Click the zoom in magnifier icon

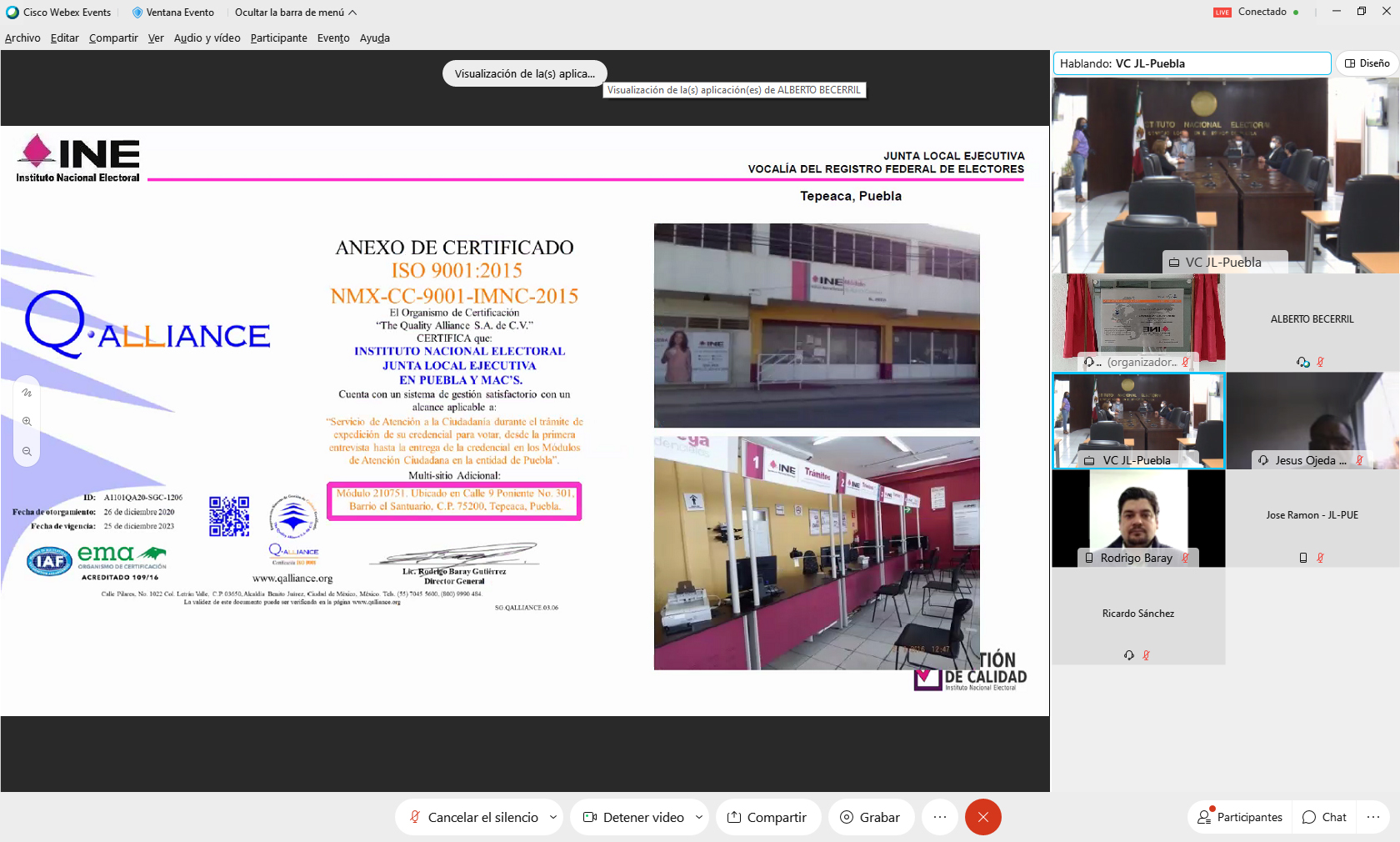point(27,422)
